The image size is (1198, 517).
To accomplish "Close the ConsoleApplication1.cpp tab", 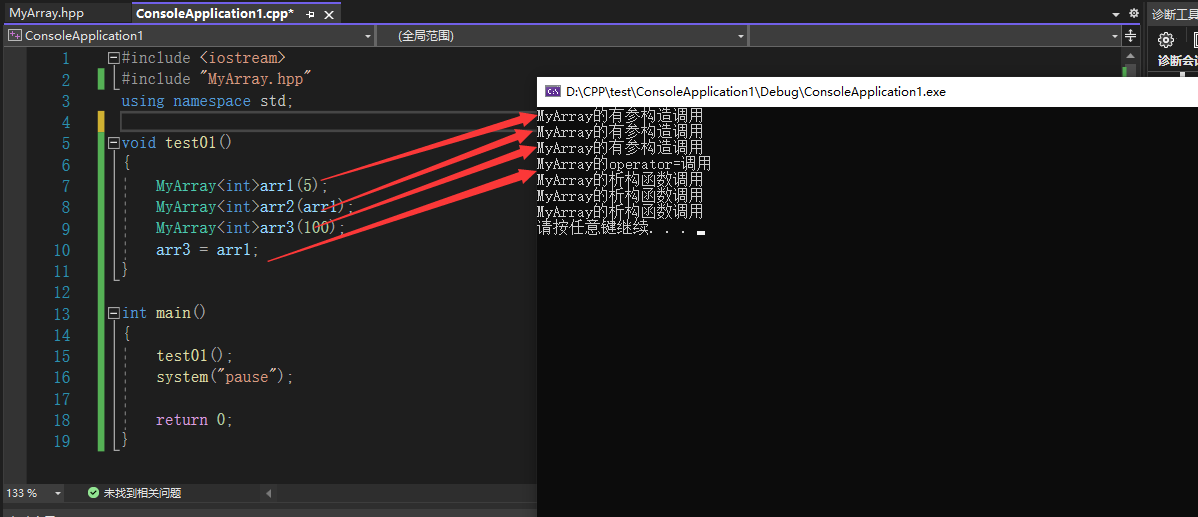I will point(329,14).
